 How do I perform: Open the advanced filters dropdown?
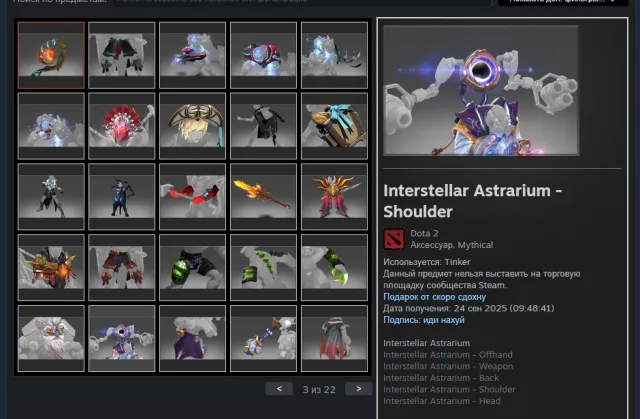563,2
